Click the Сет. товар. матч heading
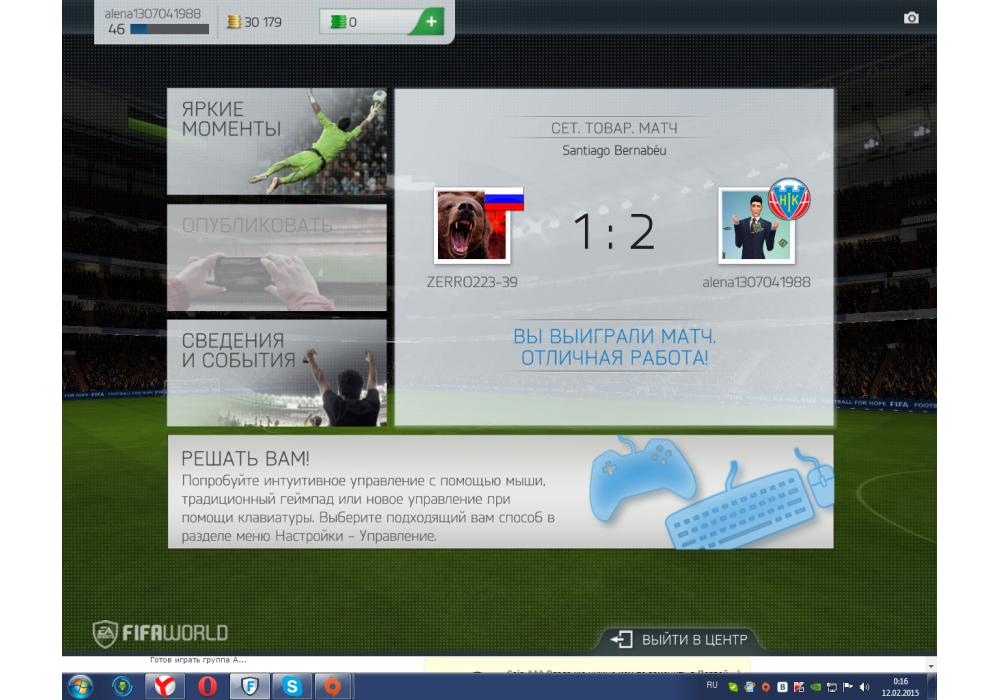This screenshot has width=1000, height=700. pos(614,128)
